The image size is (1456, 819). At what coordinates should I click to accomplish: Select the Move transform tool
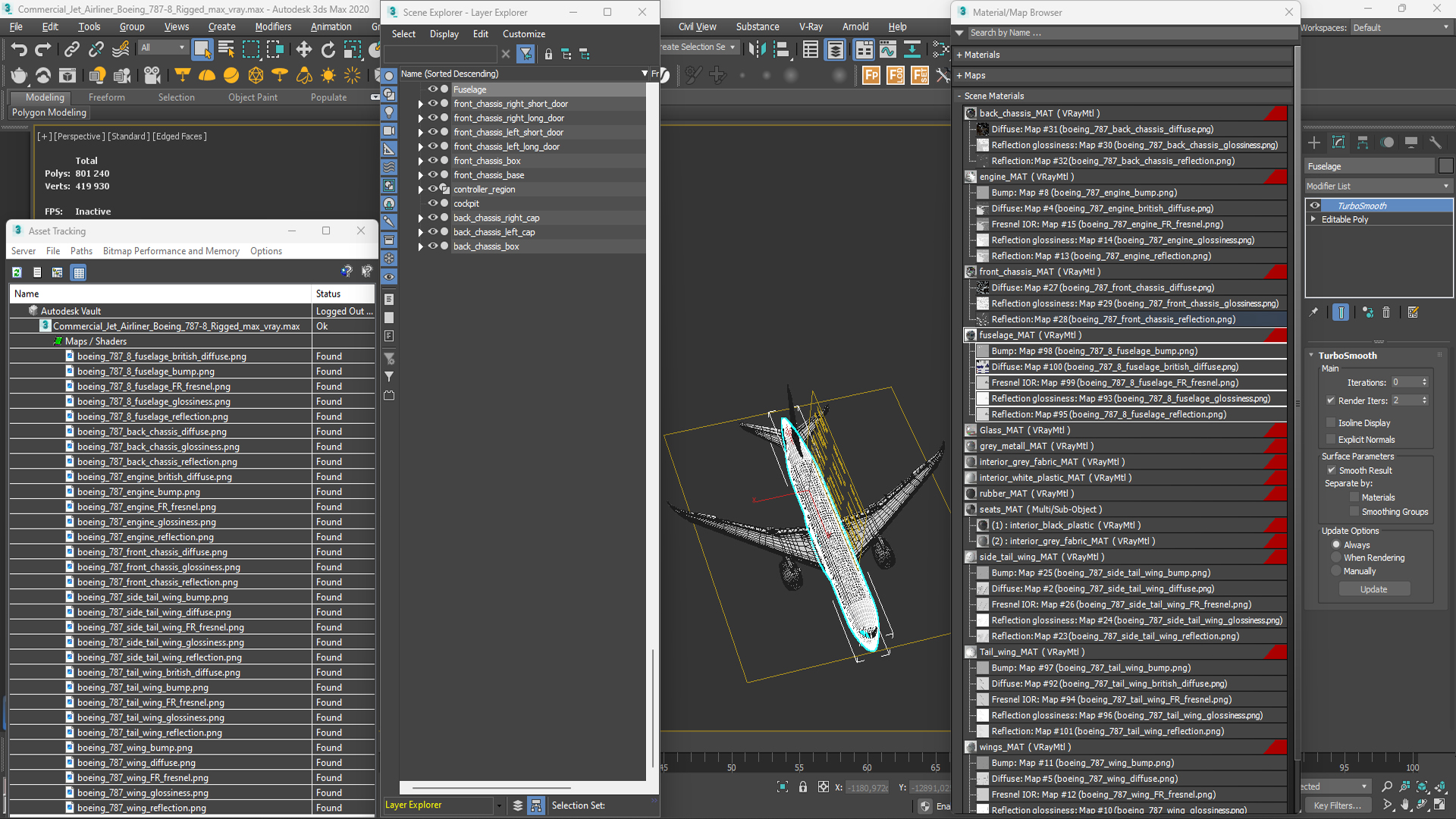pos(303,50)
